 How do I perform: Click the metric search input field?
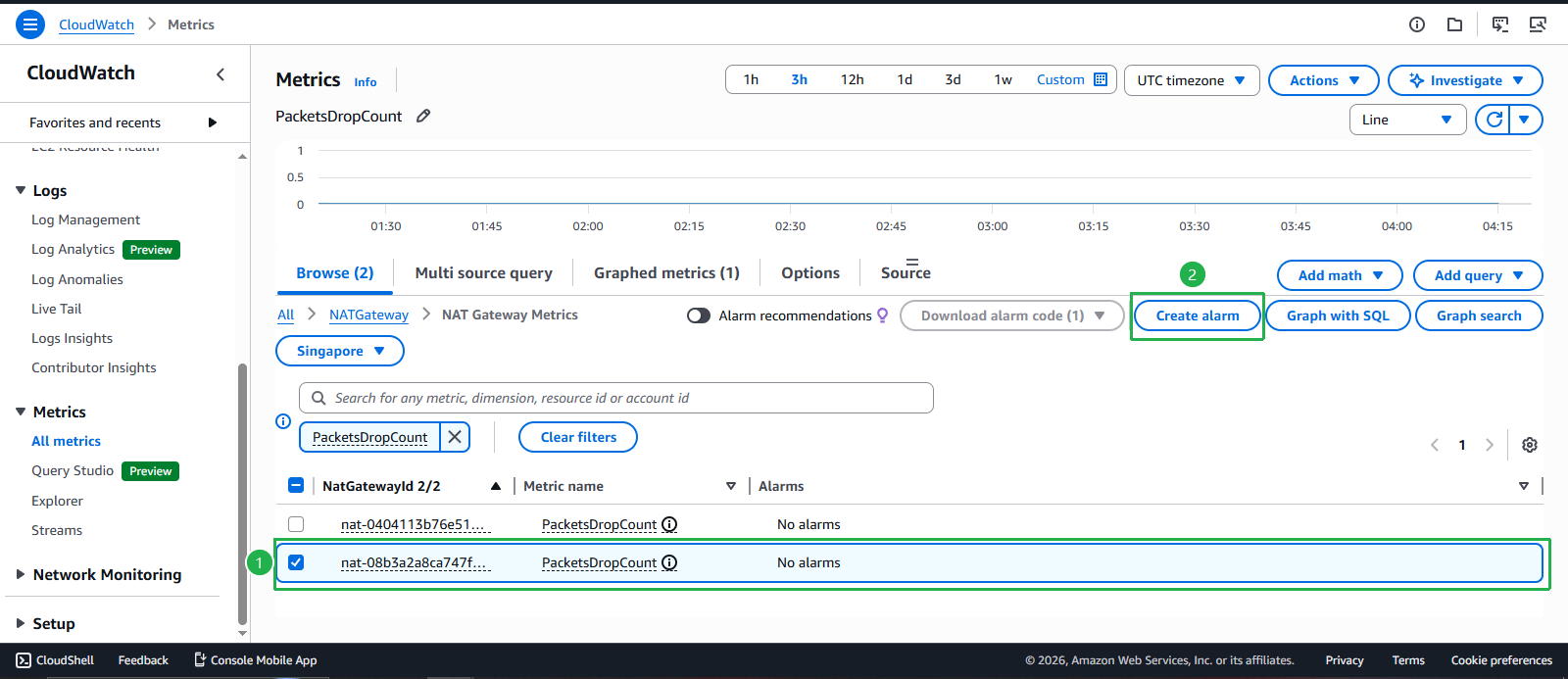click(616, 398)
